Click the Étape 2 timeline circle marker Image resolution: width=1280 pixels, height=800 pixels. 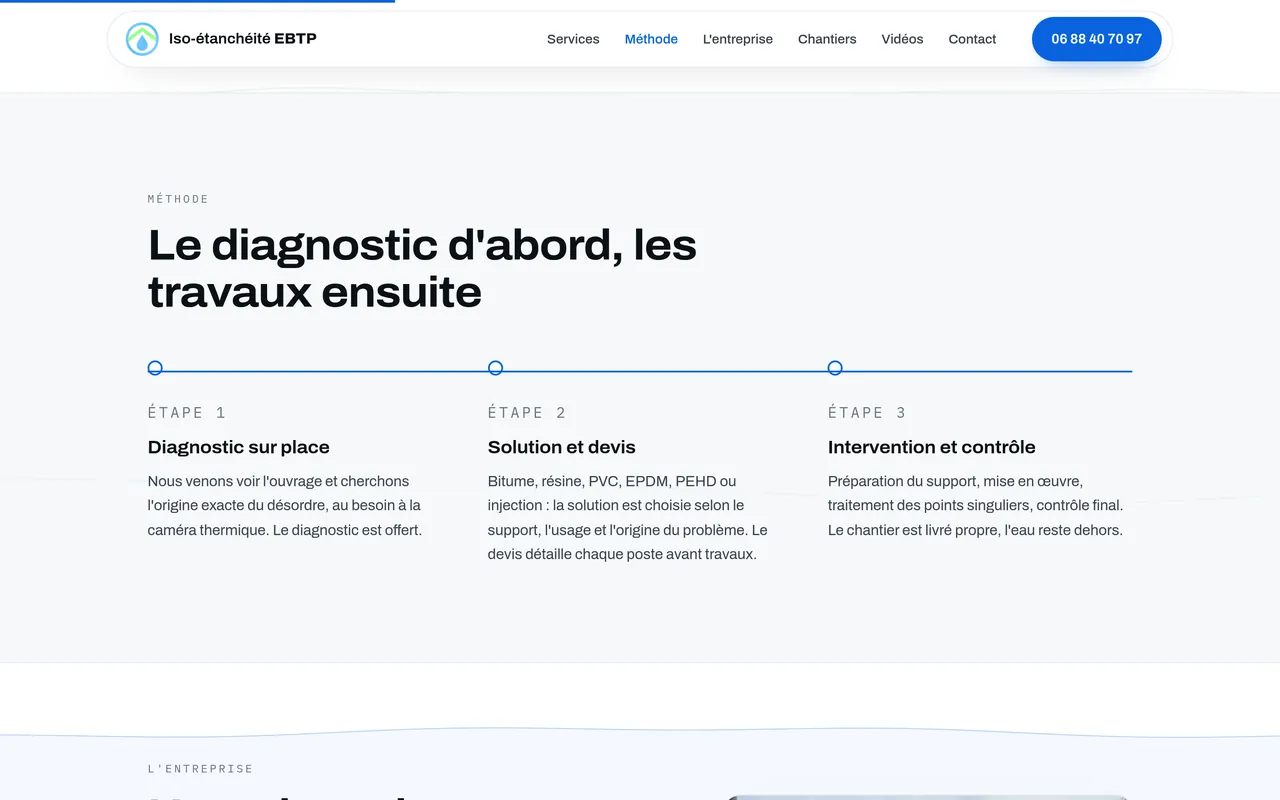click(x=495, y=368)
